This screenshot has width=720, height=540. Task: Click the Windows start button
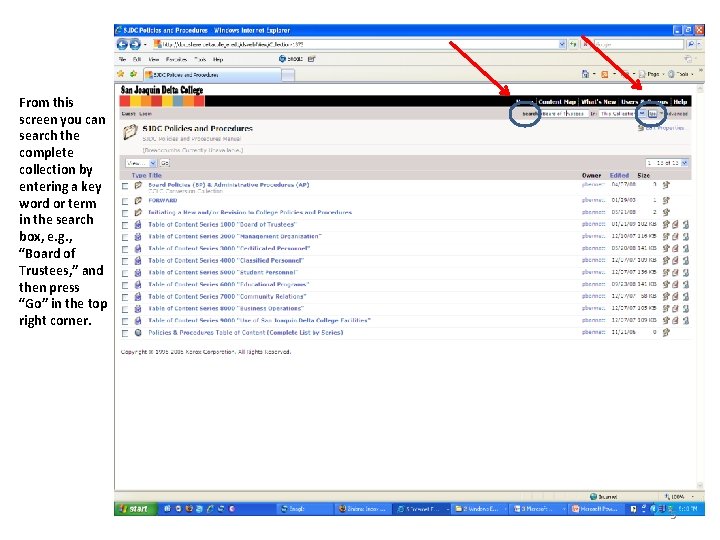(x=135, y=509)
